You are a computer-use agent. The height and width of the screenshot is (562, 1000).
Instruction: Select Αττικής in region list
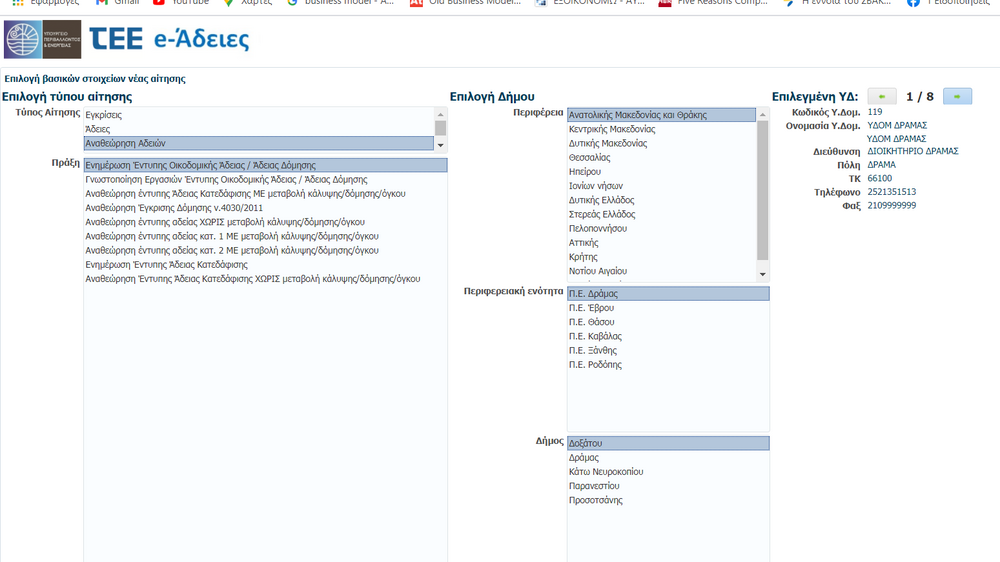584,243
